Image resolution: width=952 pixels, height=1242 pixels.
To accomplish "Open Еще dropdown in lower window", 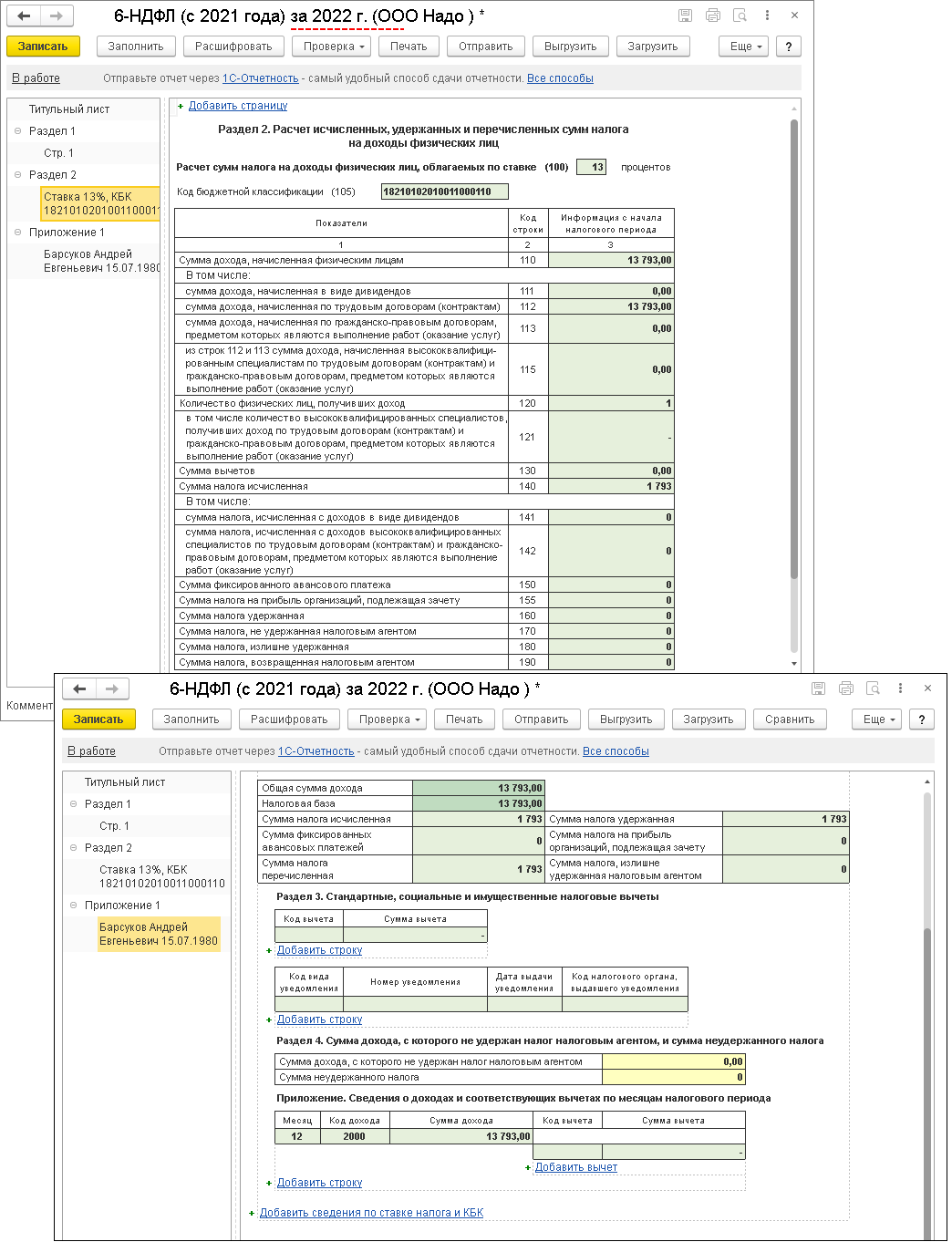I will pos(878,719).
